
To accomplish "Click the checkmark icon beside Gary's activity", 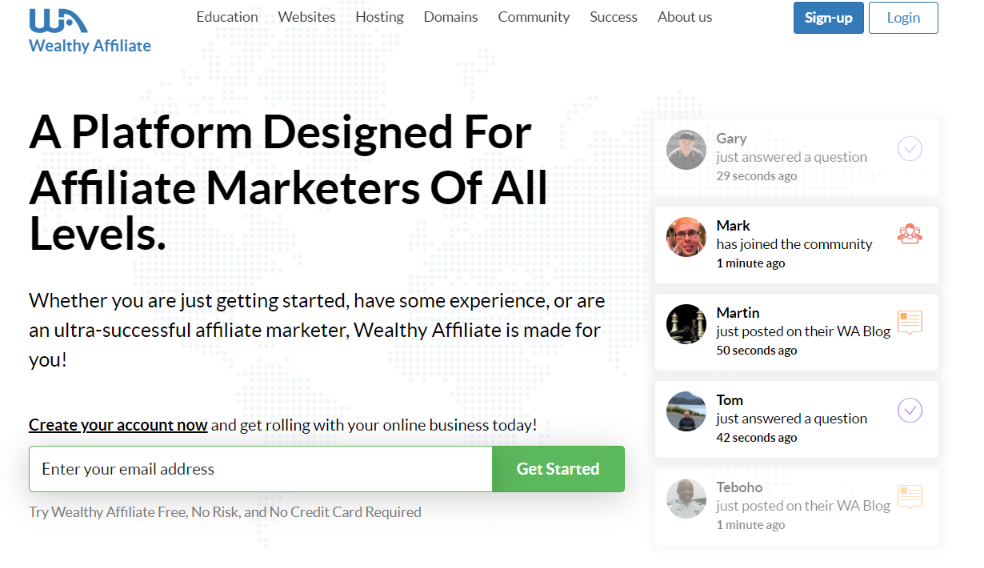I will point(909,149).
